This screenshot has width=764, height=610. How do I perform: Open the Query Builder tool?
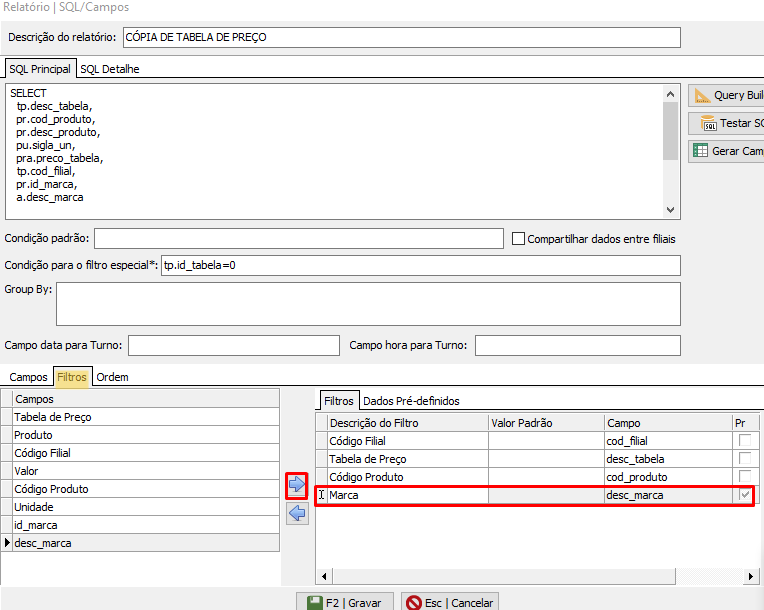(727, 96)
